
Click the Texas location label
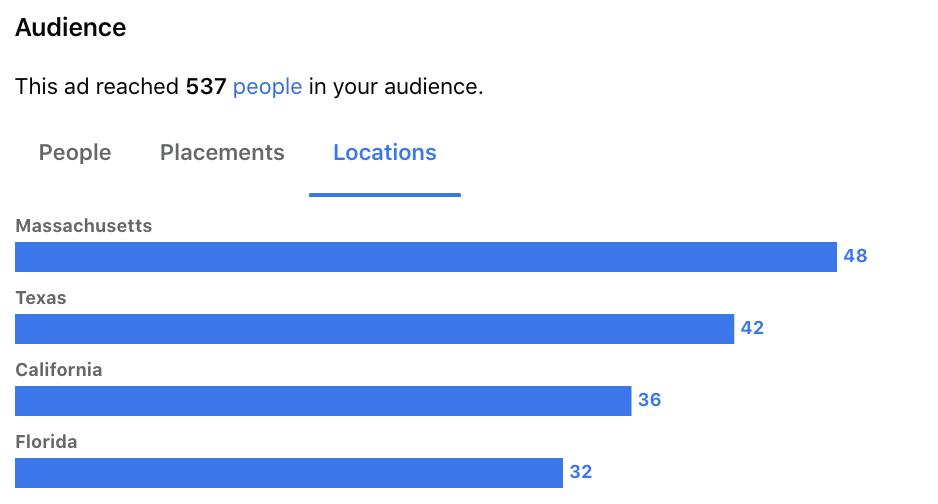click(41, 298)
